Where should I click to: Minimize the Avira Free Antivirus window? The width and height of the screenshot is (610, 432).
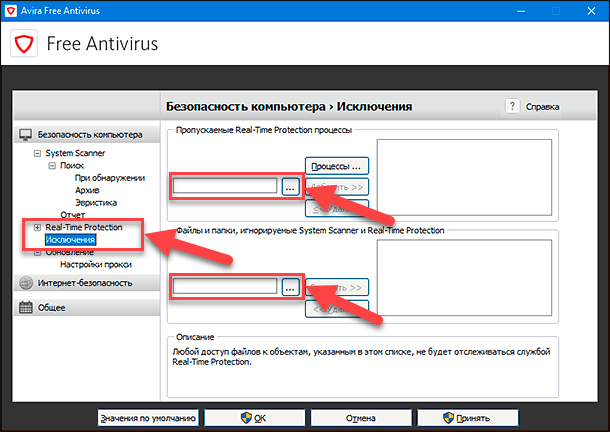pyautogui.click(x=521, y=11)
